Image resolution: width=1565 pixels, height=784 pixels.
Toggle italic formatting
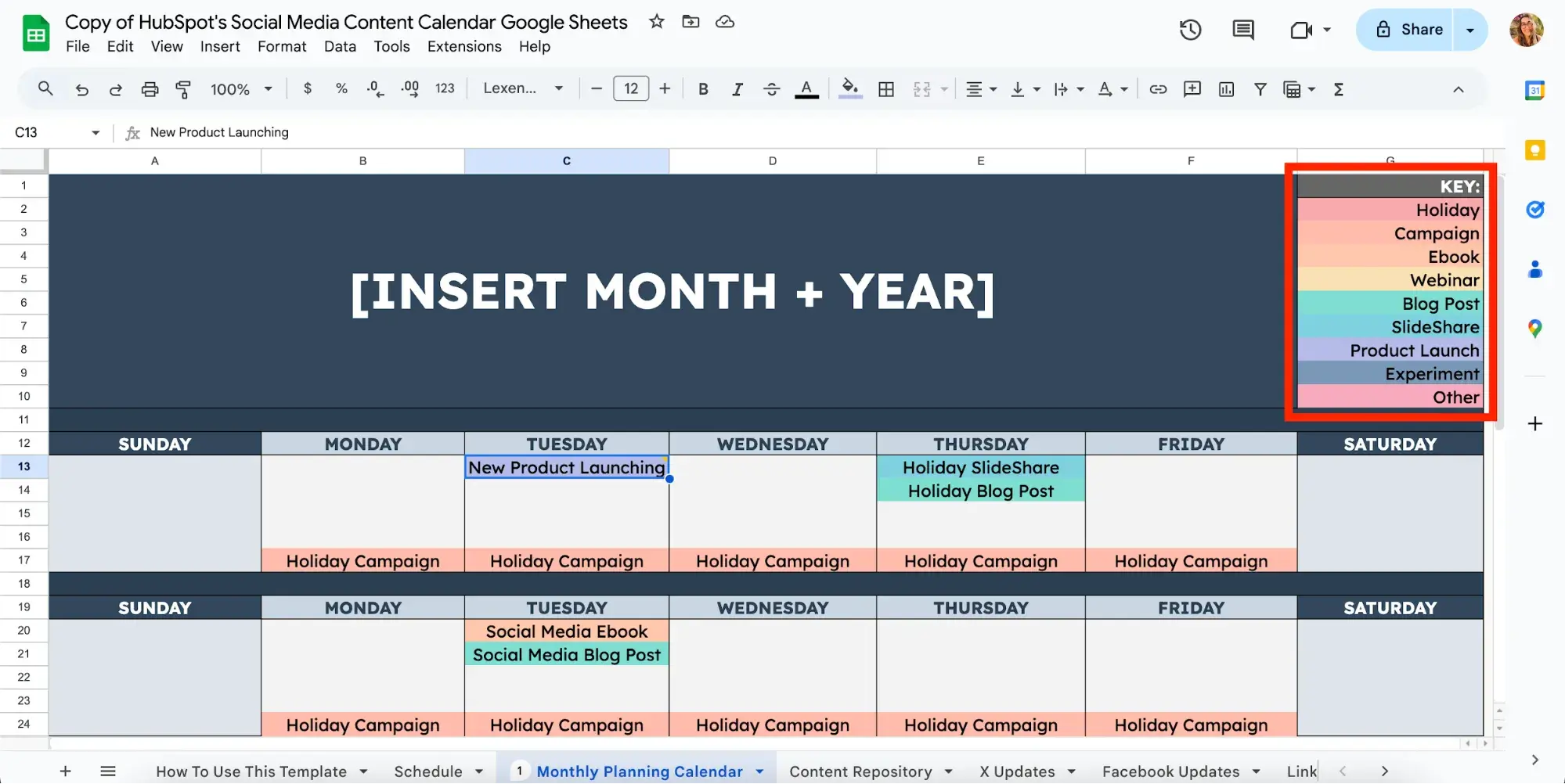pos(737,88)
